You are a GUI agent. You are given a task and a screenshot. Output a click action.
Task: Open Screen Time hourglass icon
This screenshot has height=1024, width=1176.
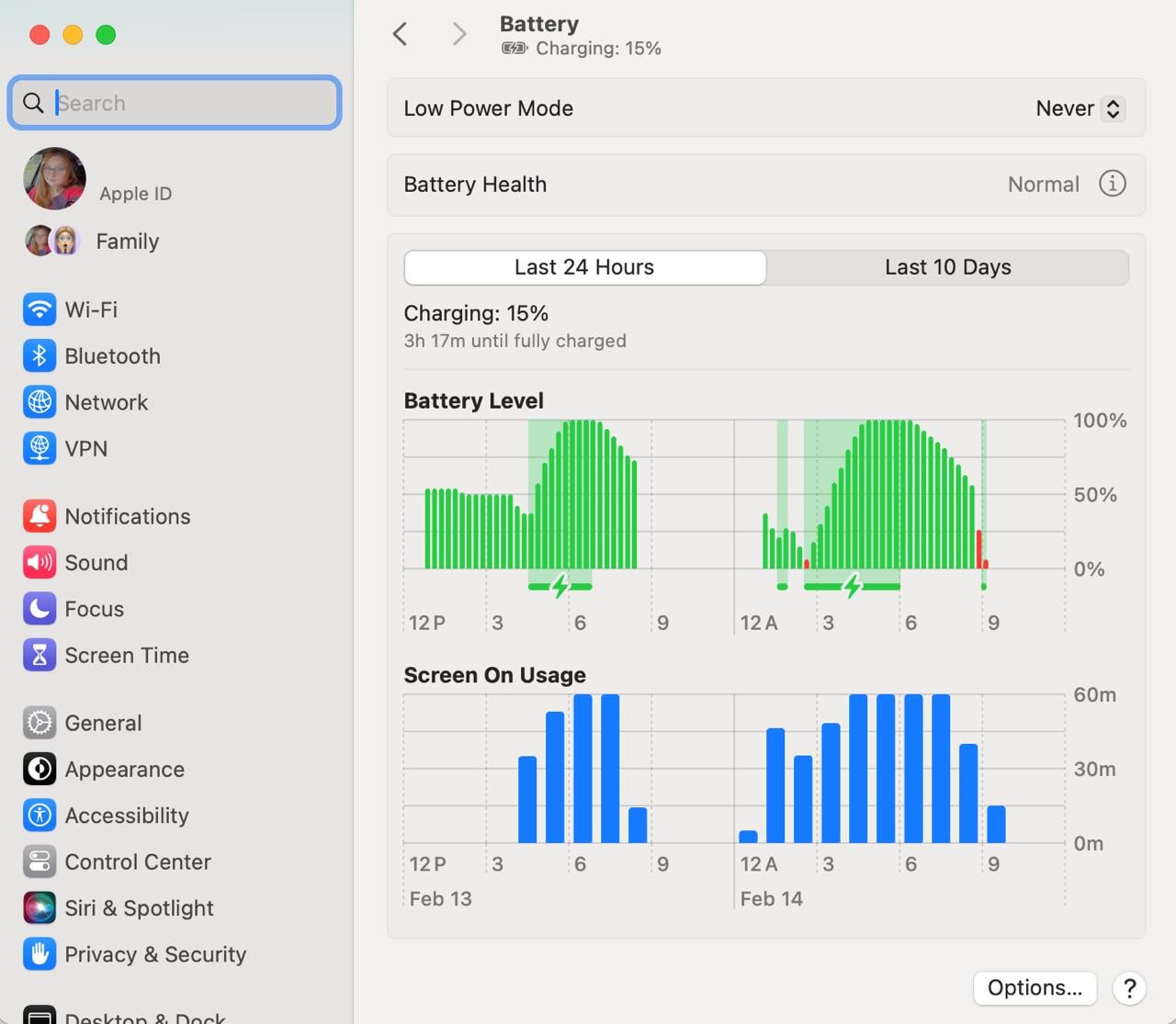pos(40,655)
